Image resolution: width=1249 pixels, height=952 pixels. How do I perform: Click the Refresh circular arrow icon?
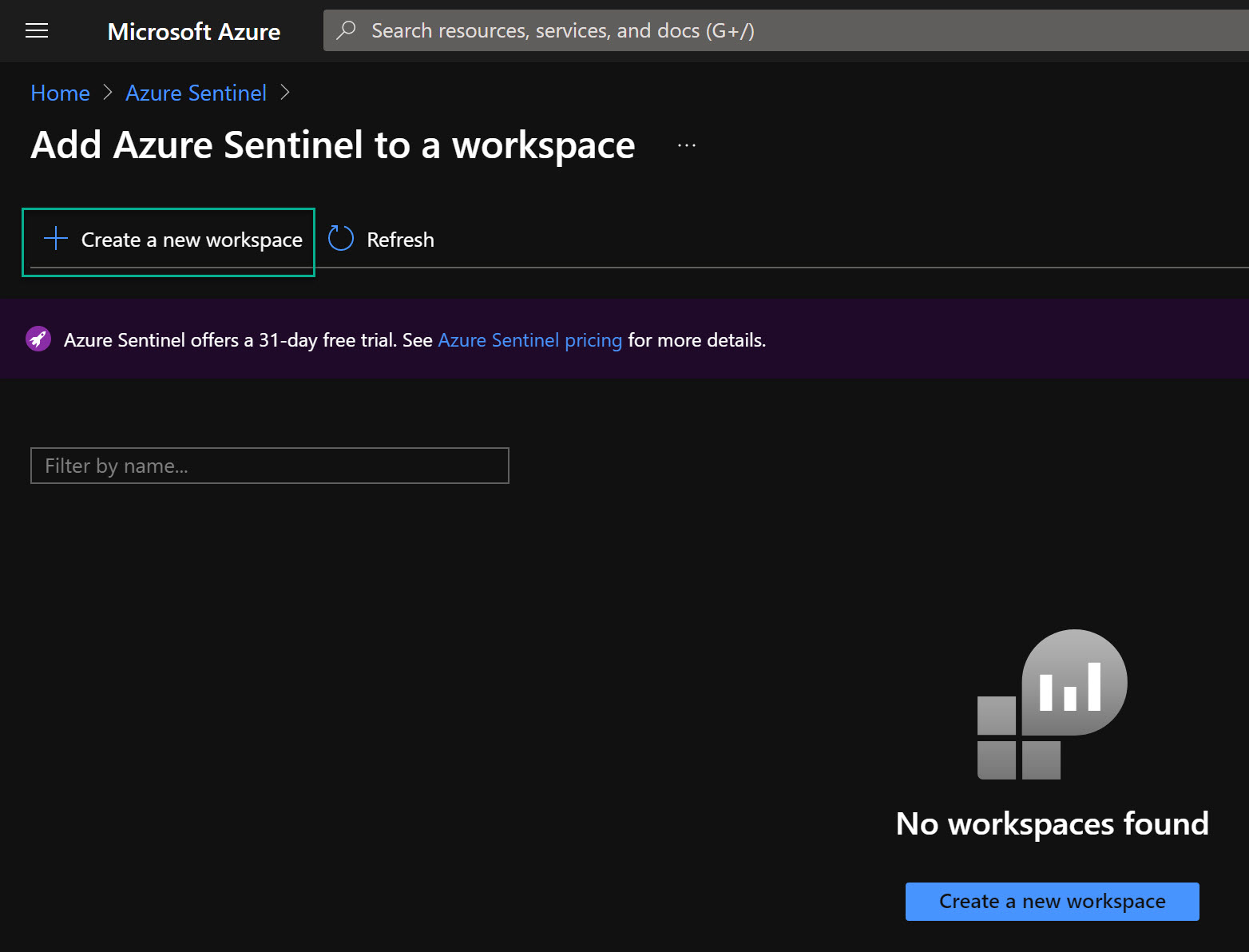[341, 238]
